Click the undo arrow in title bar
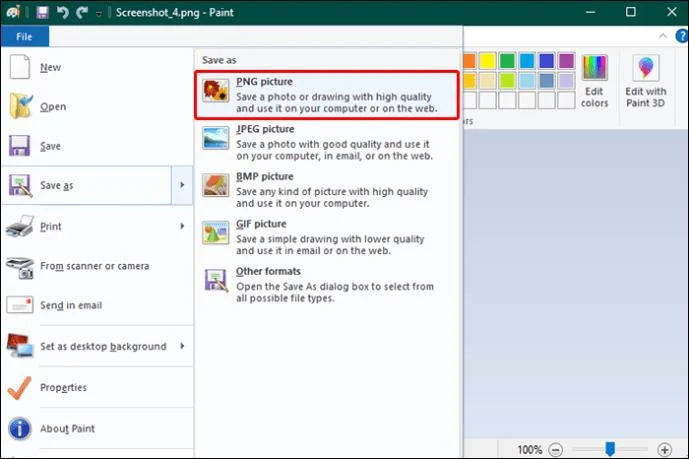The width and height of the screenshot is (689, 459). pos(63,12)
